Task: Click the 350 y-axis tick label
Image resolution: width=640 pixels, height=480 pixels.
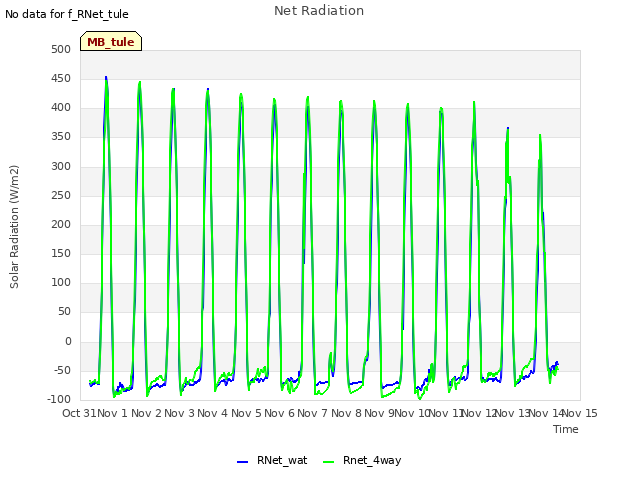Action: (61, 137)
